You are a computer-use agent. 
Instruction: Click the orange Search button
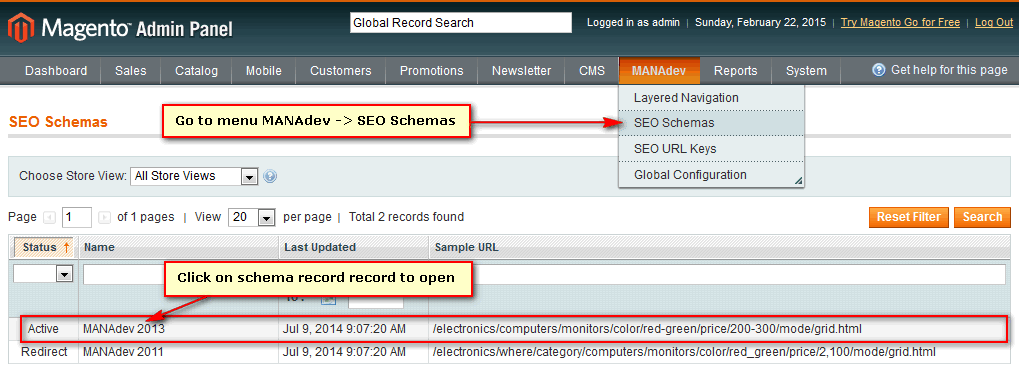(x=982, y=217)
